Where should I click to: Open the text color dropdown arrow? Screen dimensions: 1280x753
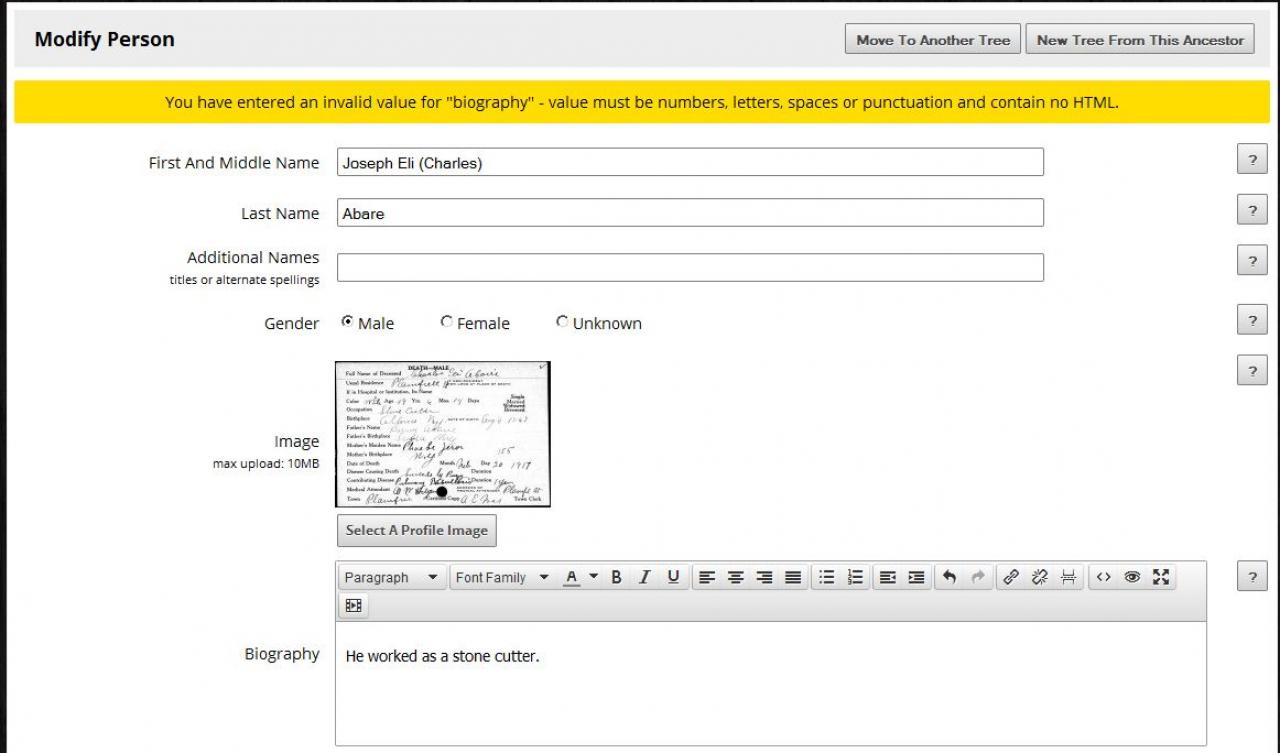point(593,577)
